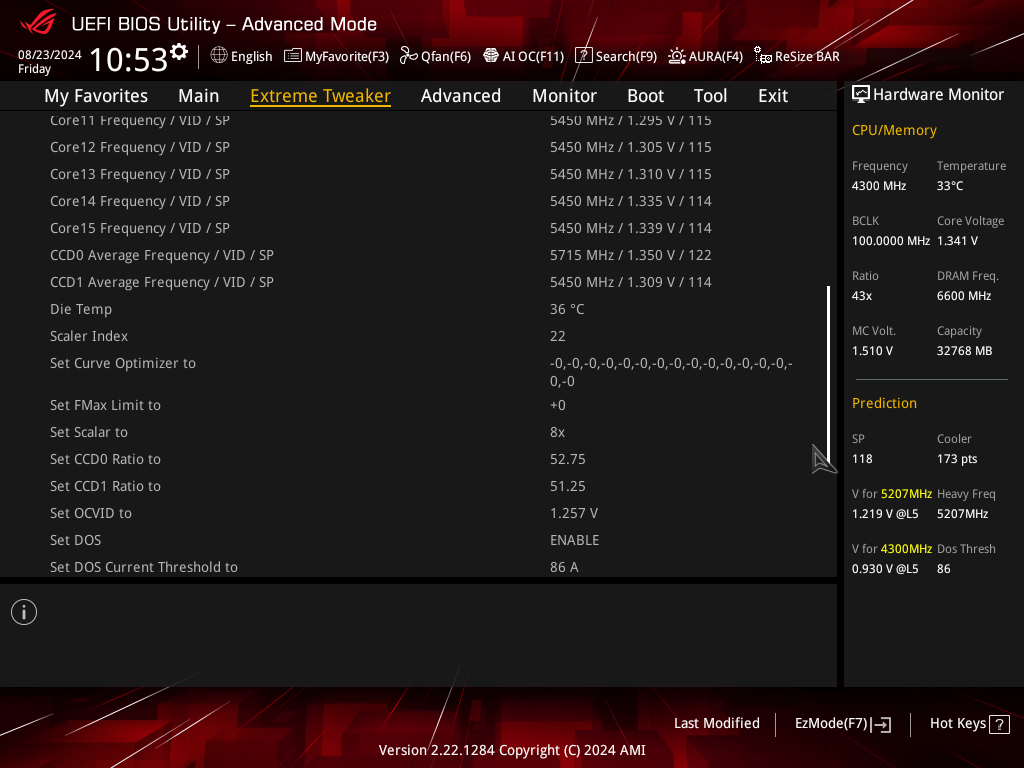Click Core15 Frequency / VID / SP row

[x=418, y=228]
